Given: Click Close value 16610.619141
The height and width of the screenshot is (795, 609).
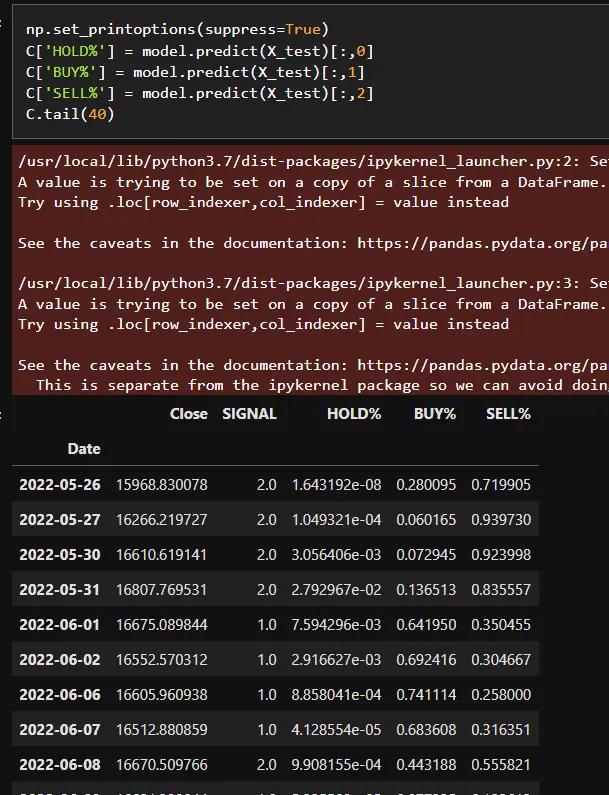Looking at the screenshot, I should (162, 555).
